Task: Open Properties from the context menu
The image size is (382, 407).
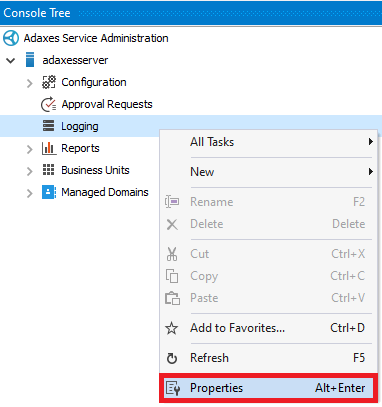Action: click(269, 388)
